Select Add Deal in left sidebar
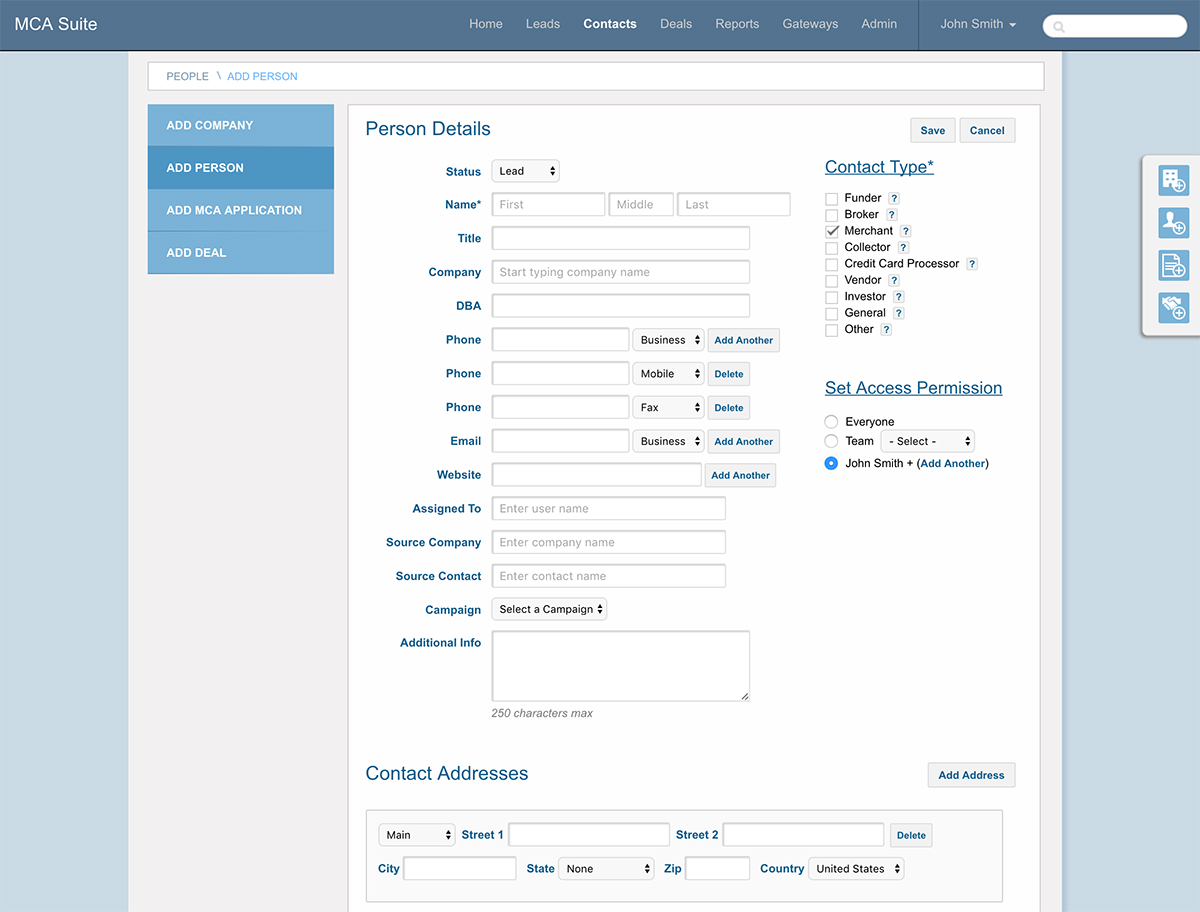 [241, 253]
